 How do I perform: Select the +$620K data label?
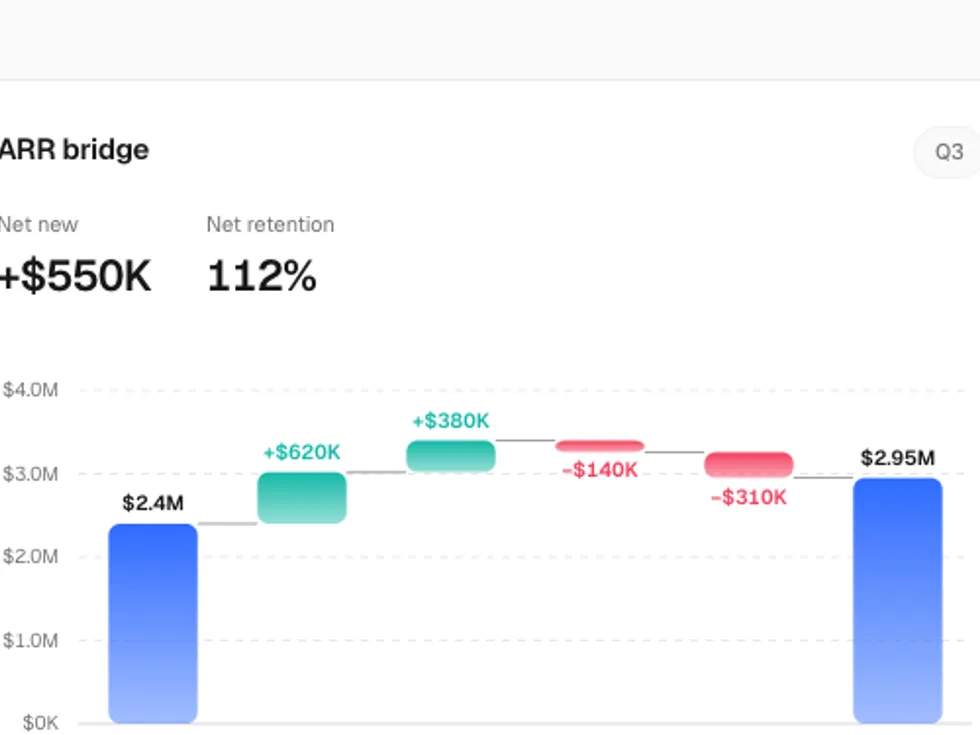coord(302,451)
